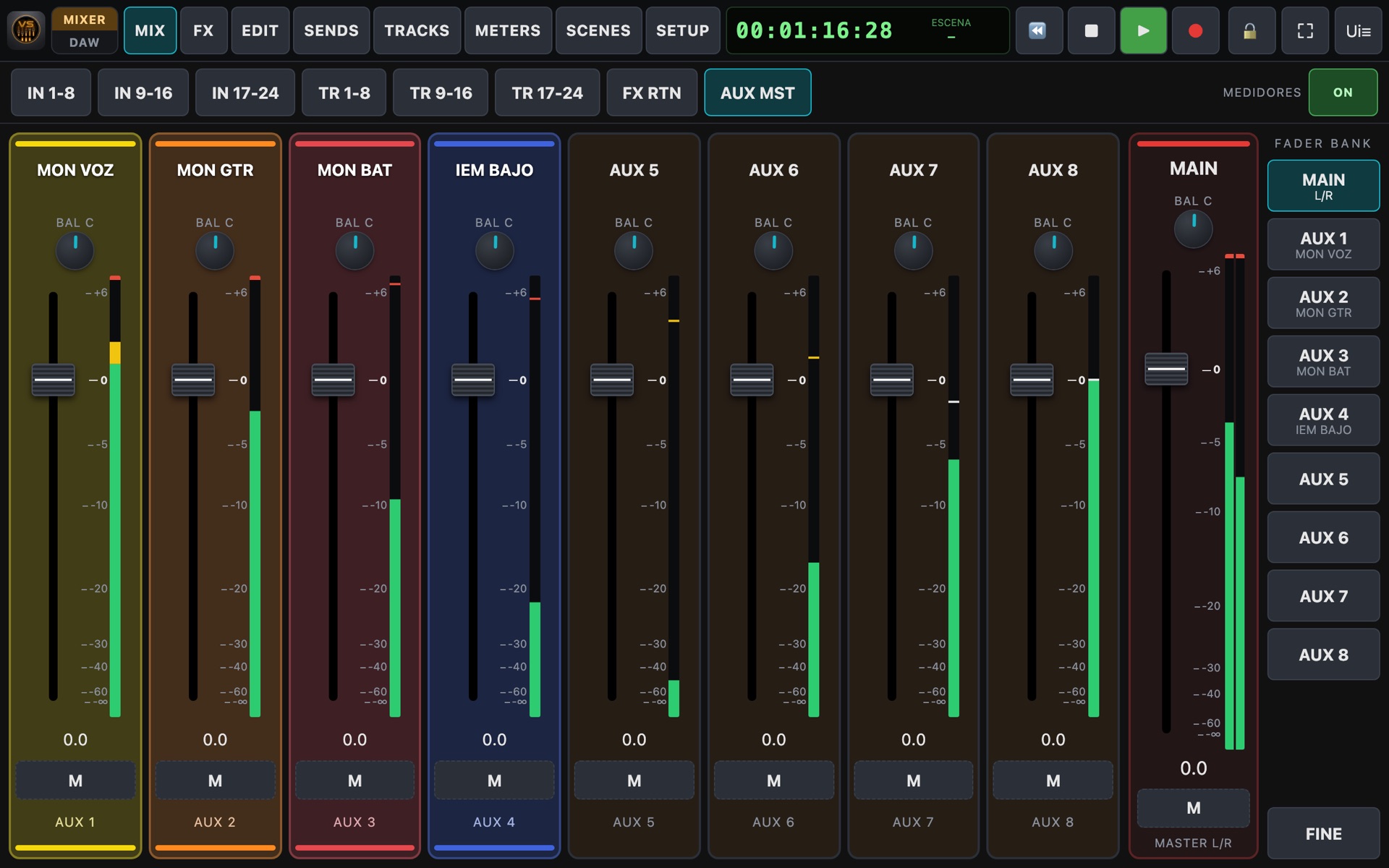Click the AUX 5 balance knob

tap(634, 251)
